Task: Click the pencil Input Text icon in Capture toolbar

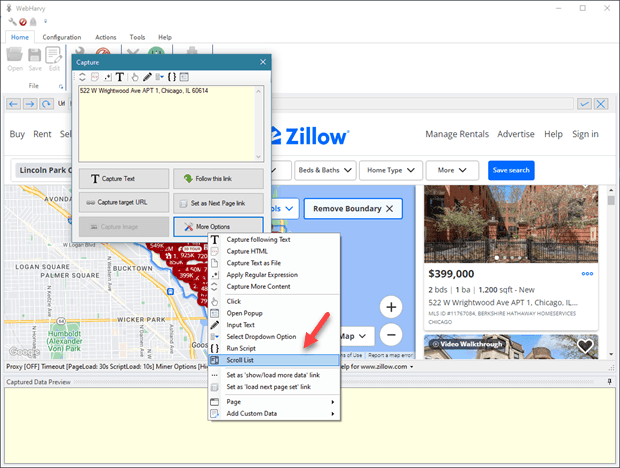Action: [147, 77]
